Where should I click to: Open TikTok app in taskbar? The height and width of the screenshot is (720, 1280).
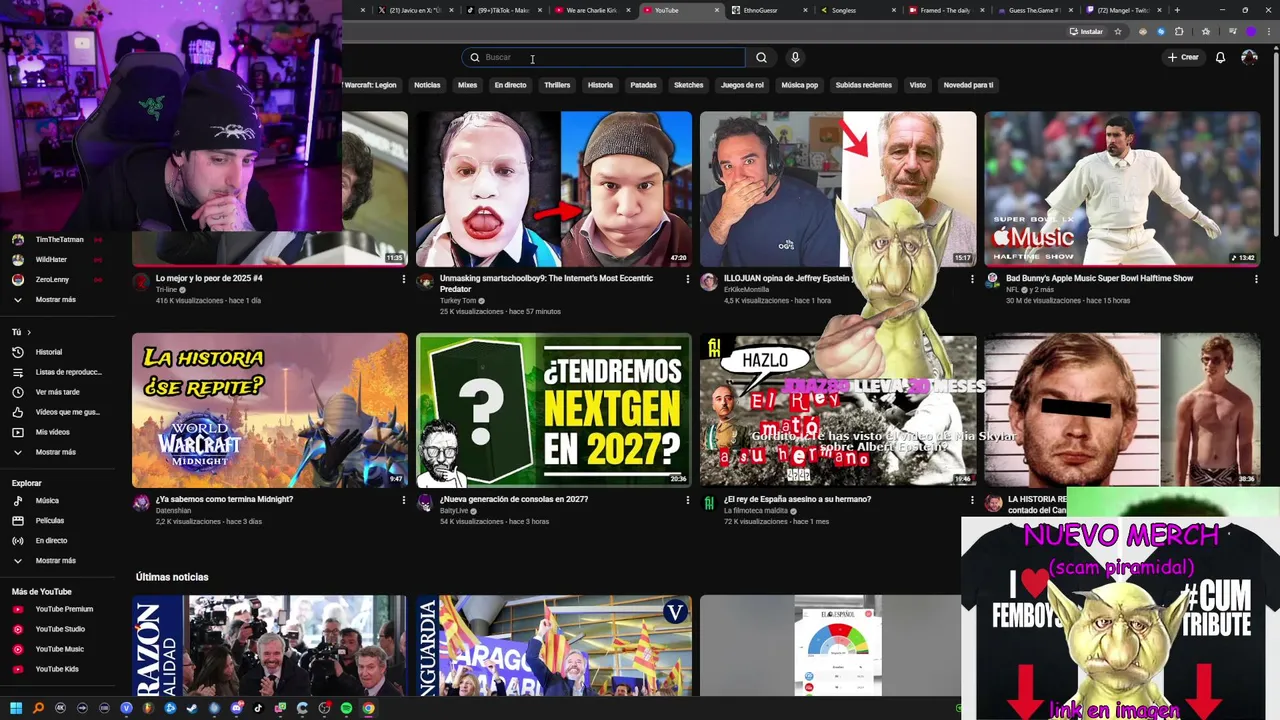click(258, 708)
